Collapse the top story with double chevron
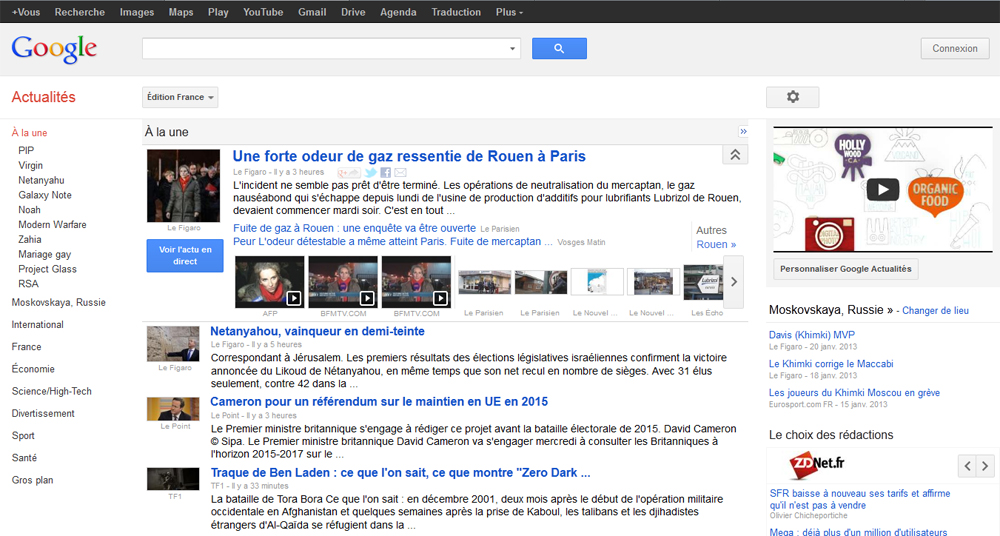The image size is (1000, 536). [x=734, y=154]
